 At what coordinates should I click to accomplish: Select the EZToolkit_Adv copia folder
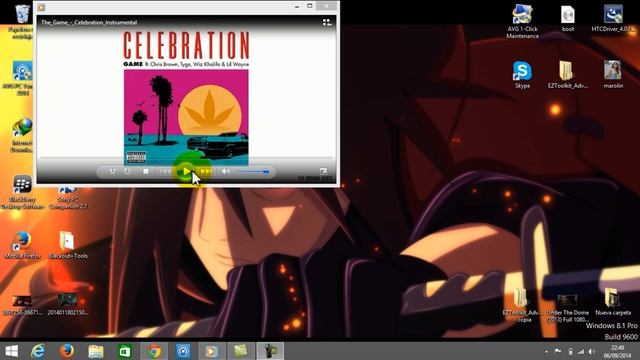click(x=522, y=305)
